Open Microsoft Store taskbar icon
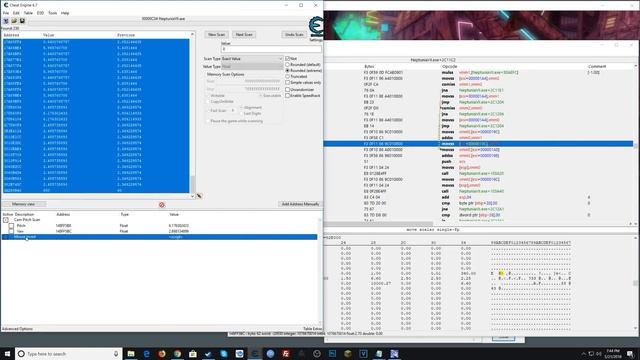The height and width of the screenshot is (360, 640). point(193,353)
